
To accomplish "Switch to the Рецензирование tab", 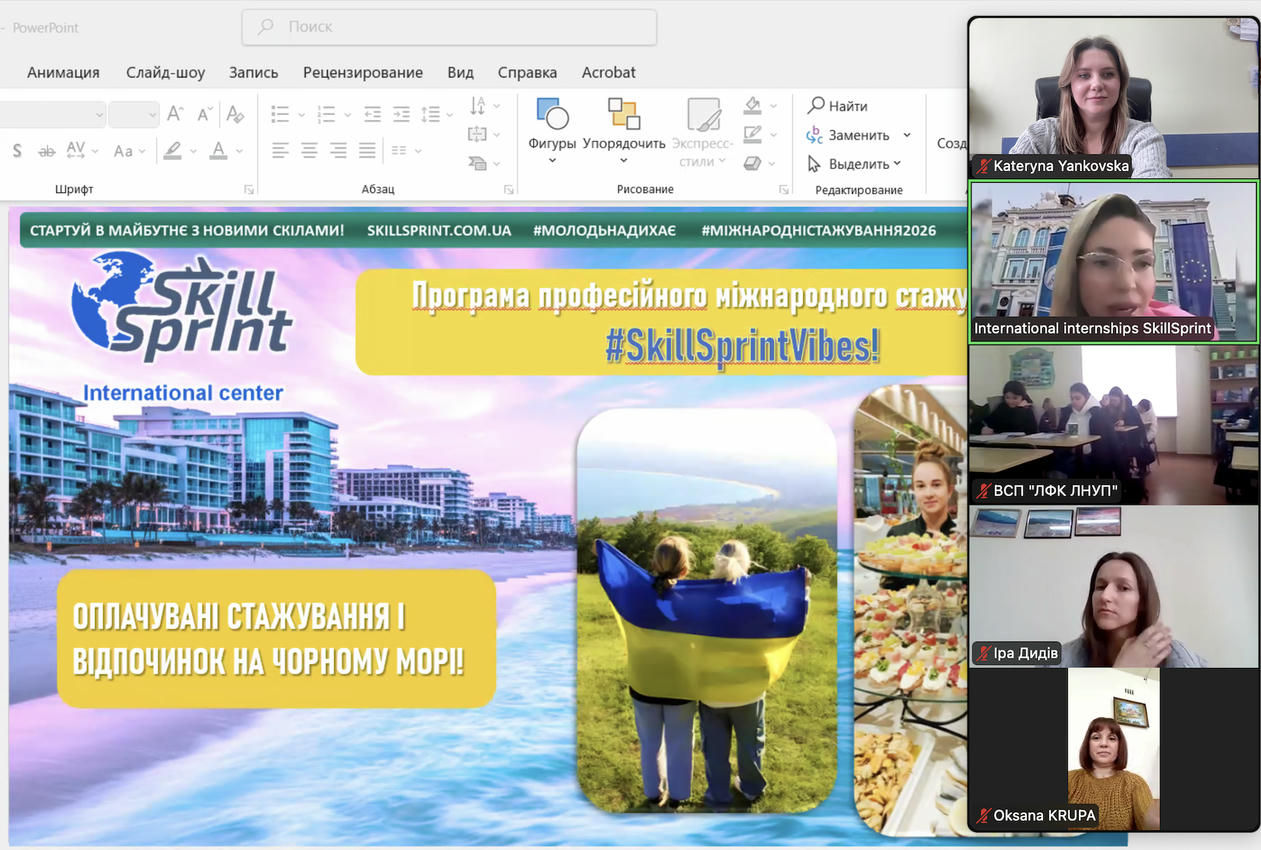I will click(x=362, y=72).
